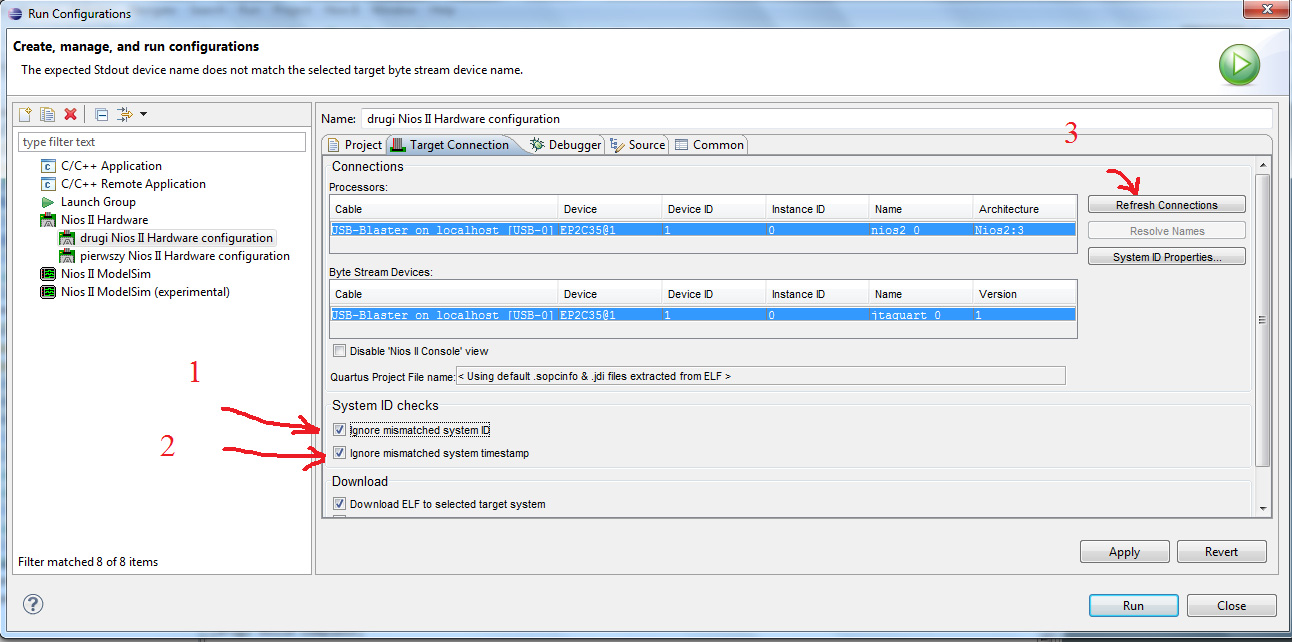Select Nios II ModelSim (experimental) entry
1292x642 pixels.
click(x=145, y=292)
